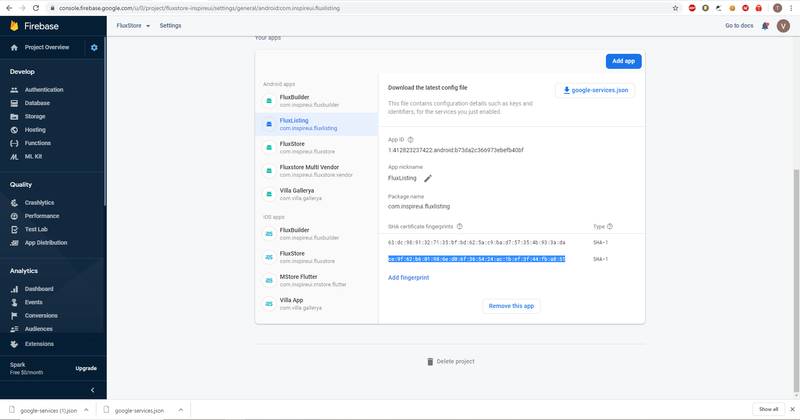The height and width of the screenshot is (420, 800).
Task: Download google-services.json config file
Action: pyautogui.click(x=595, y=90)
